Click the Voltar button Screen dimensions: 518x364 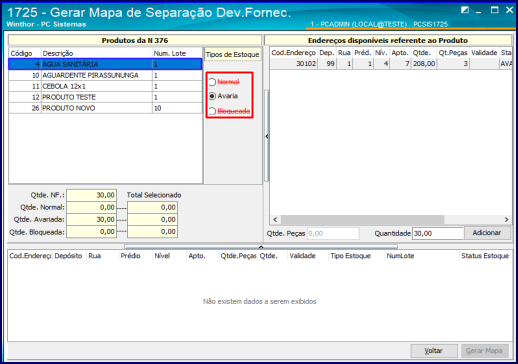coord(434,351)
